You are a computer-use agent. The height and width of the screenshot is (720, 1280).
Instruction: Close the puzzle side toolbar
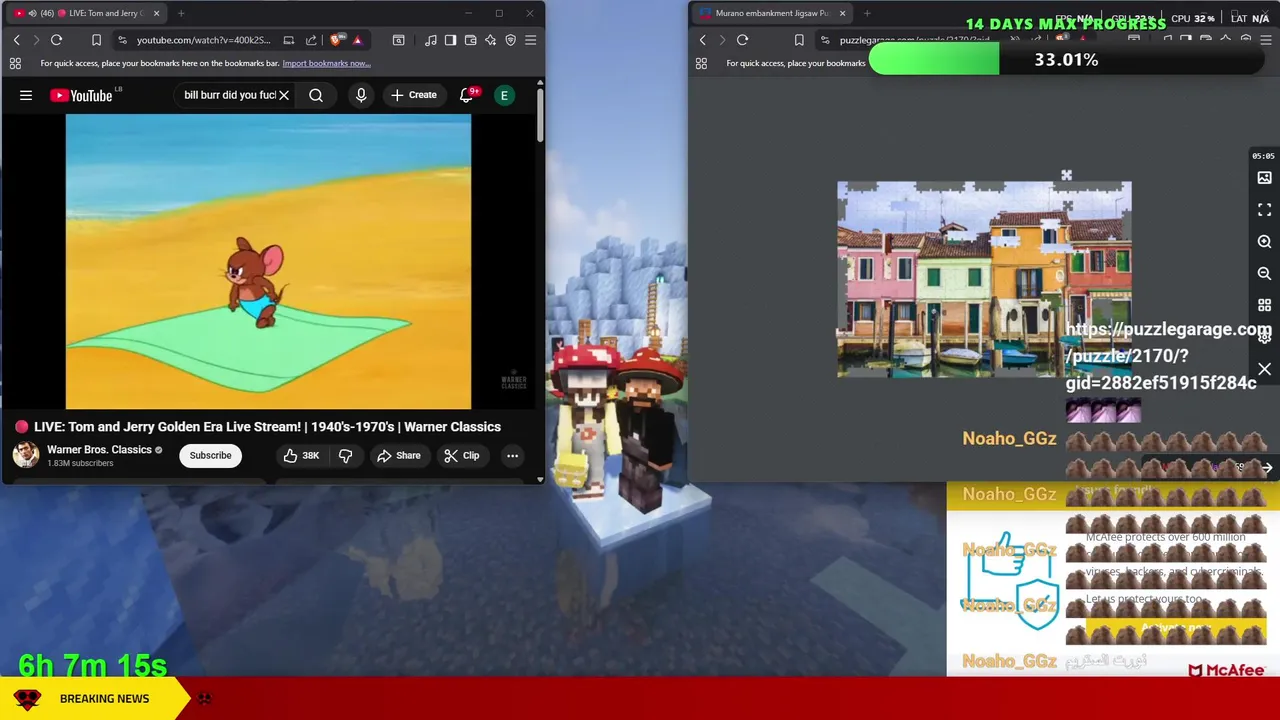(1264, 370)
